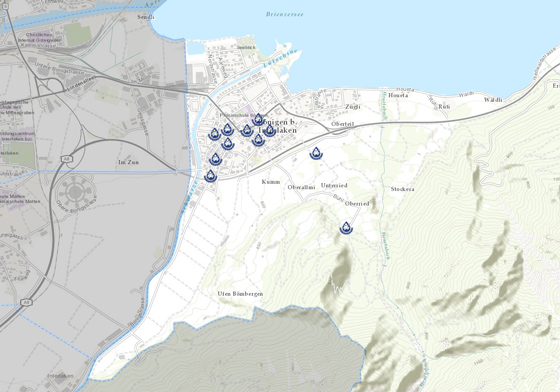Select the Uten Bömbergen place label

(240, 294)
